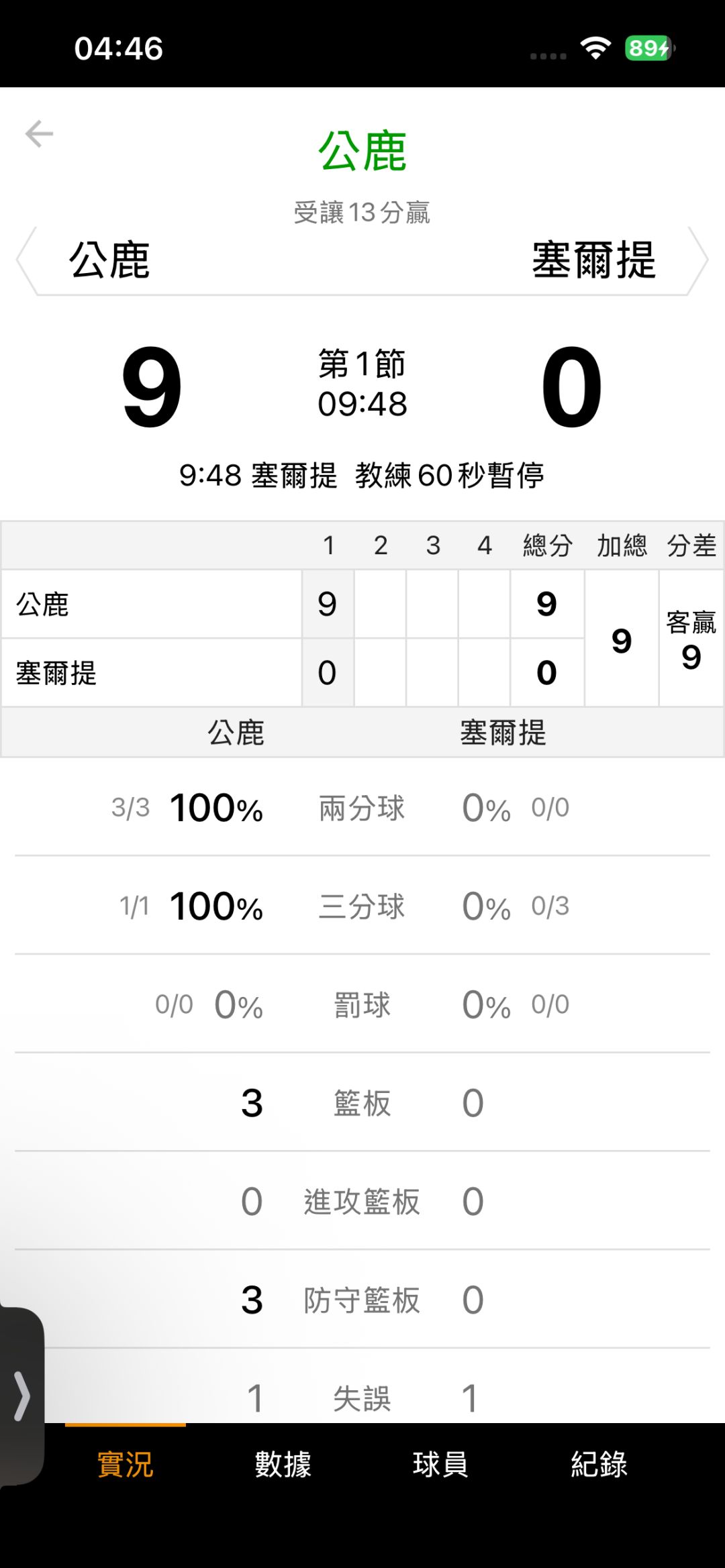Tap the 公鹿 row in score table
725x1568 pixels.
tap(151, 605)
